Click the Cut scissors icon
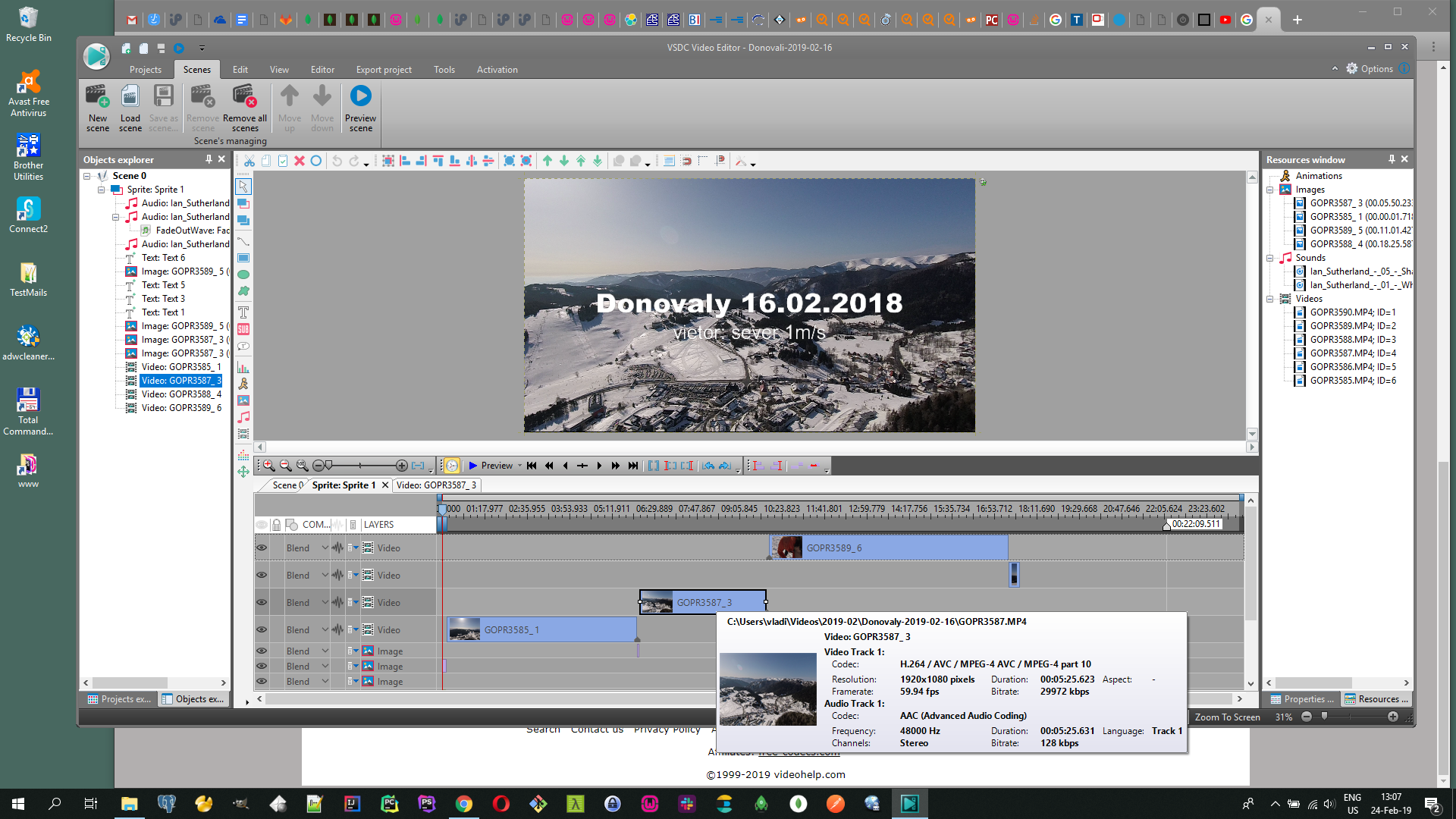The image size is (1456, 819). click(x=249, y=161)
